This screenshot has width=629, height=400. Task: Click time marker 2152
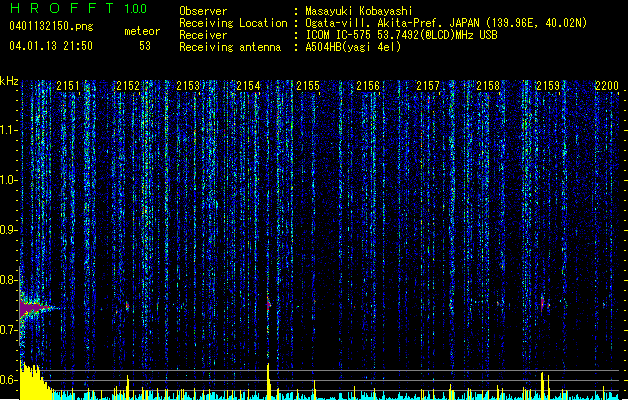coord(128,86)
